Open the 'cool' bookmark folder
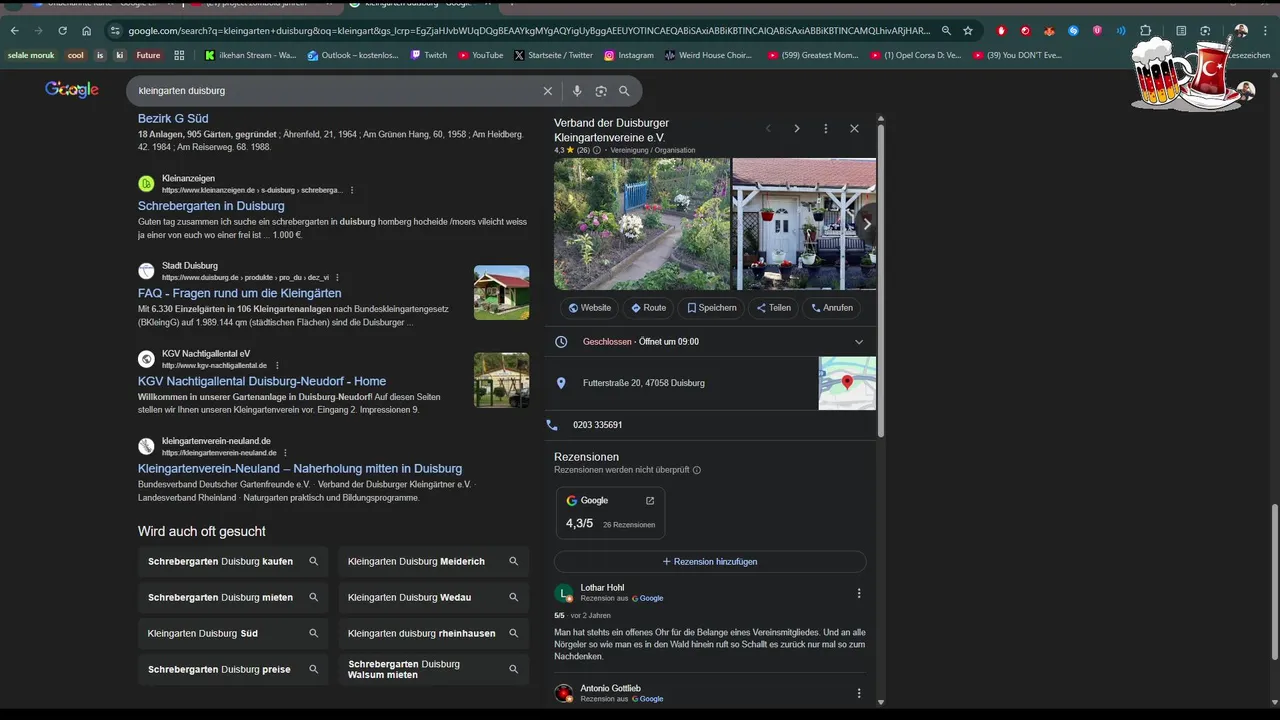Screen dimensions: 1280x720 pos(75,56)
